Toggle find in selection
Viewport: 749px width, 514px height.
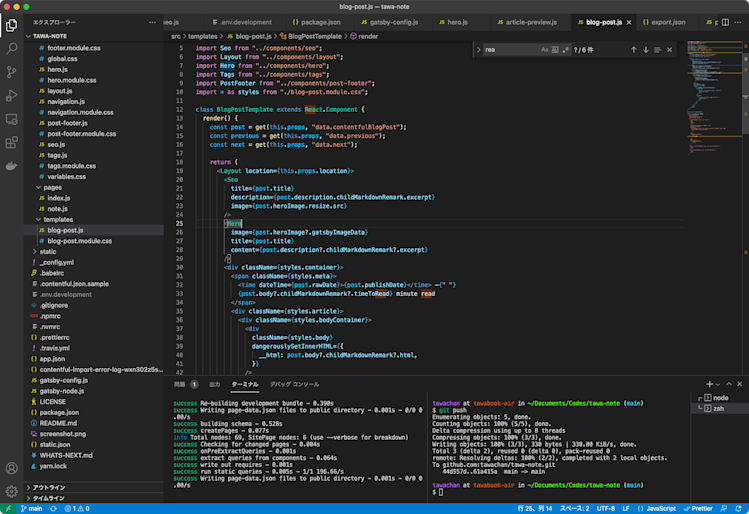pyautogui.click(x=658, y=50)
